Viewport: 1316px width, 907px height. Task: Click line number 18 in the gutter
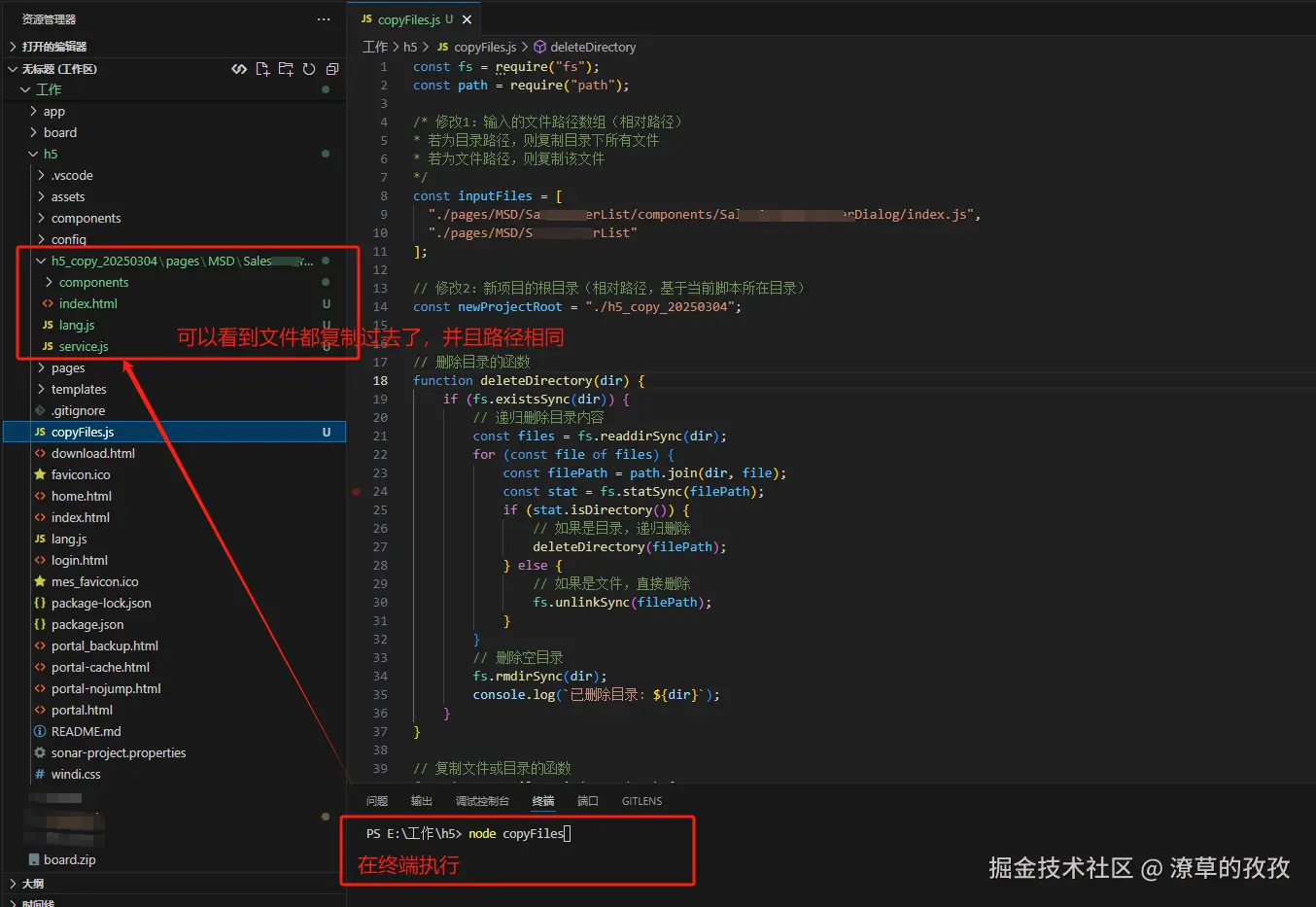380,380
